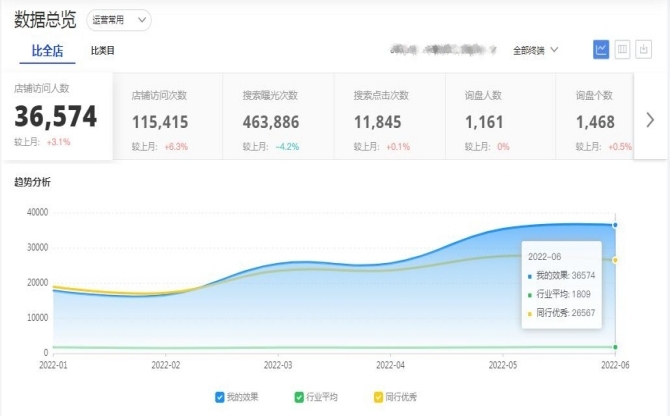Click the 店铺访问人数 metric card
The image size is (670, 416).
click(56, 117)
